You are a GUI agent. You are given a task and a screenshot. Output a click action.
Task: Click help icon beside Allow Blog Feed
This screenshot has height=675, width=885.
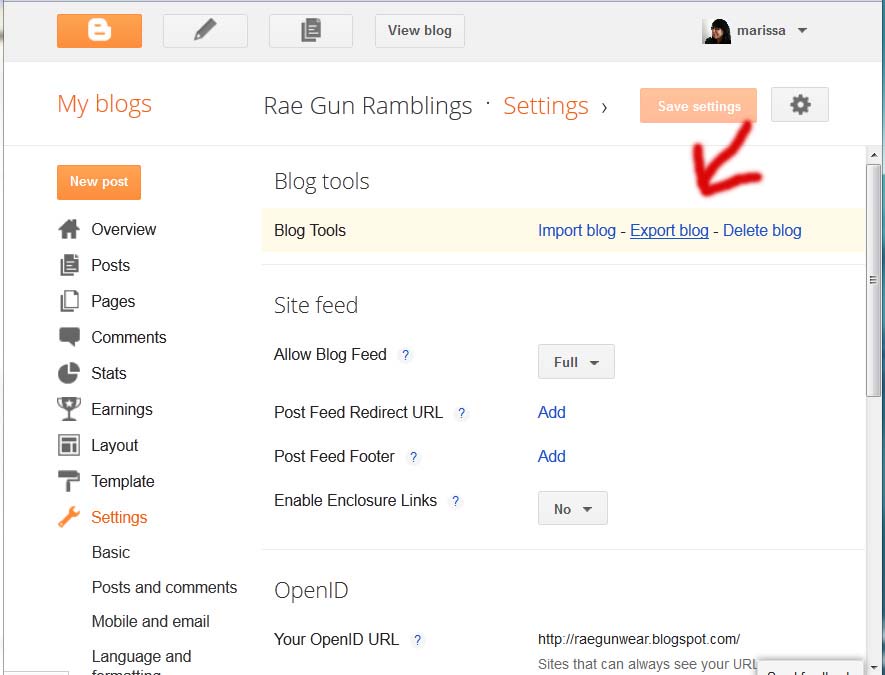[x=405, y=355]
